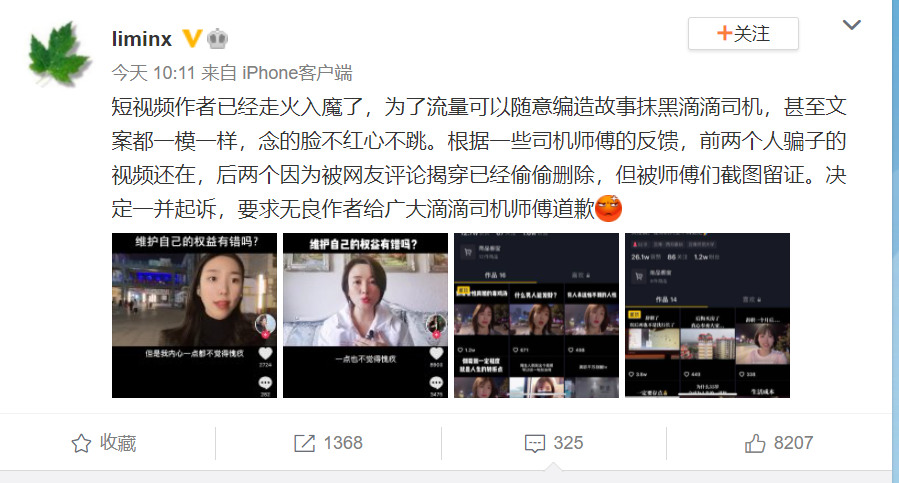The image size is (899, 483).
Task: Click the comment bubble icon
Action: pos(535,443)
